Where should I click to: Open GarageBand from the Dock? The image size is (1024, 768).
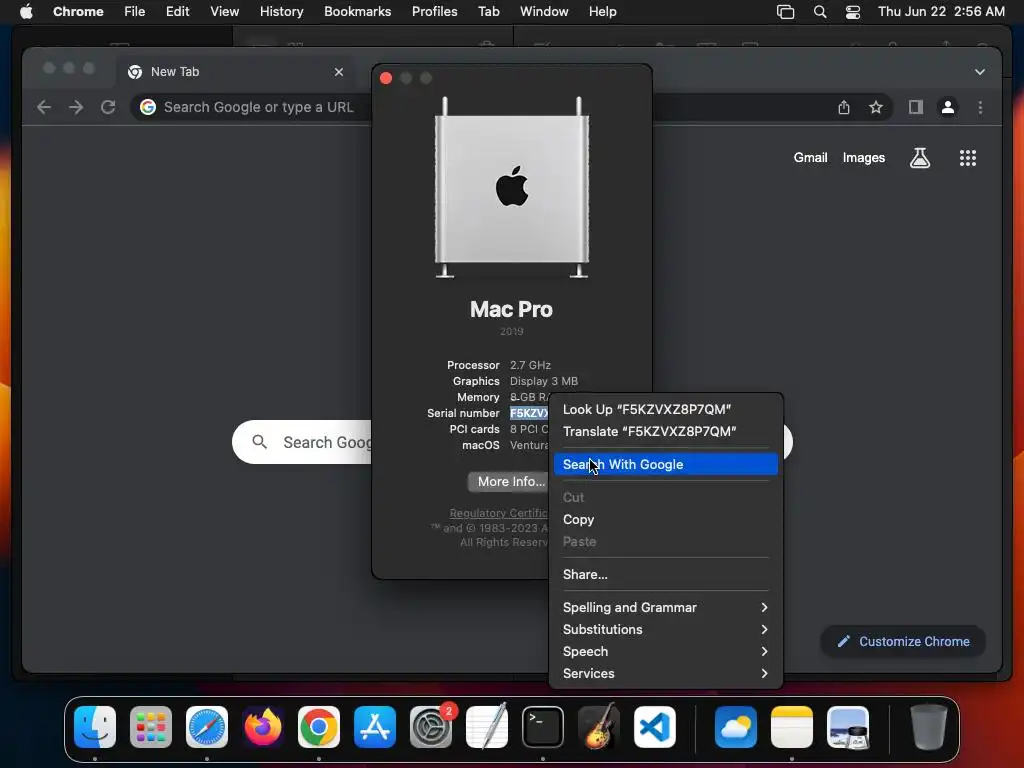(x=599, y=727)
